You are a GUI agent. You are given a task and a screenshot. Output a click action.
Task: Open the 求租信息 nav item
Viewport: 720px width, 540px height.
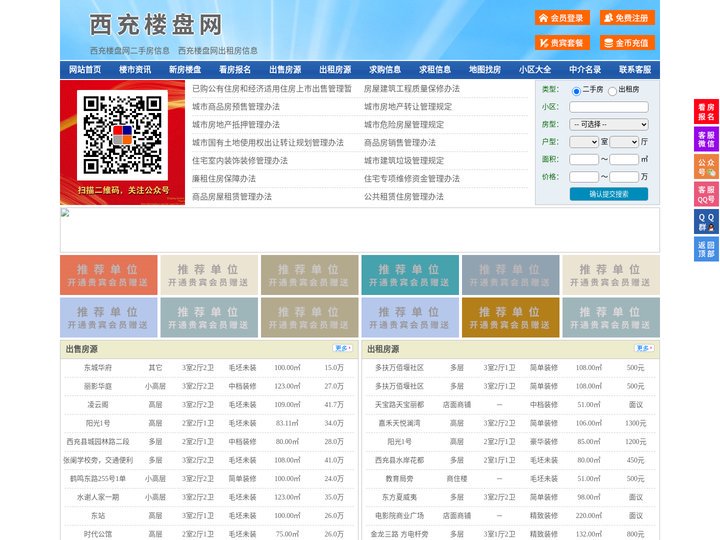[x=435, y=70]
